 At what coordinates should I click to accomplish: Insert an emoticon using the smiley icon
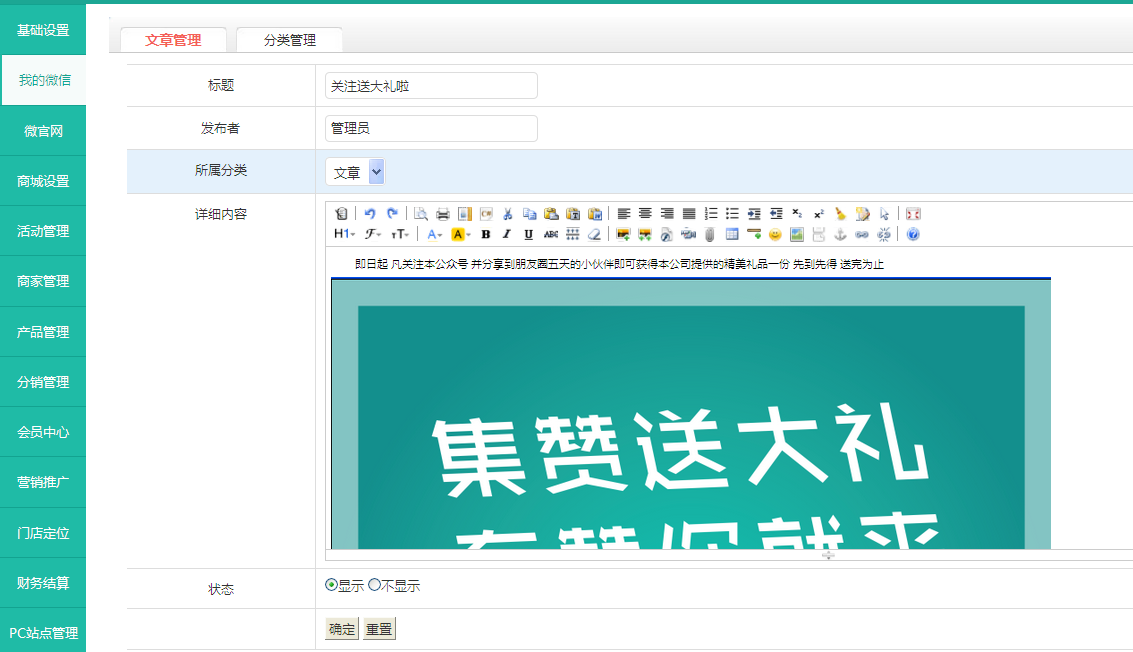[x=775, y=234]
